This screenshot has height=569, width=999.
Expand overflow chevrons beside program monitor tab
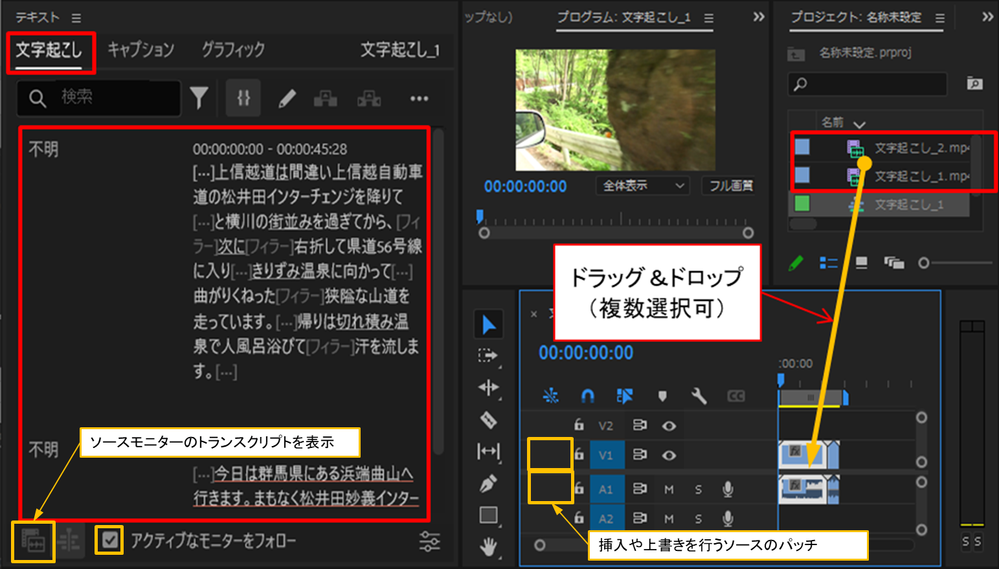point(758,17)
